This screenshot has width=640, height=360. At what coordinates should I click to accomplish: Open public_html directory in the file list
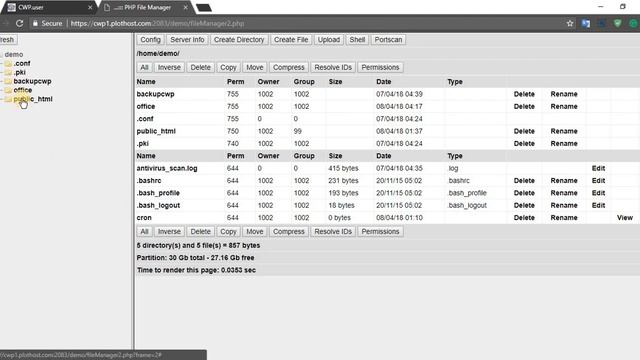[x=156, y=131]
